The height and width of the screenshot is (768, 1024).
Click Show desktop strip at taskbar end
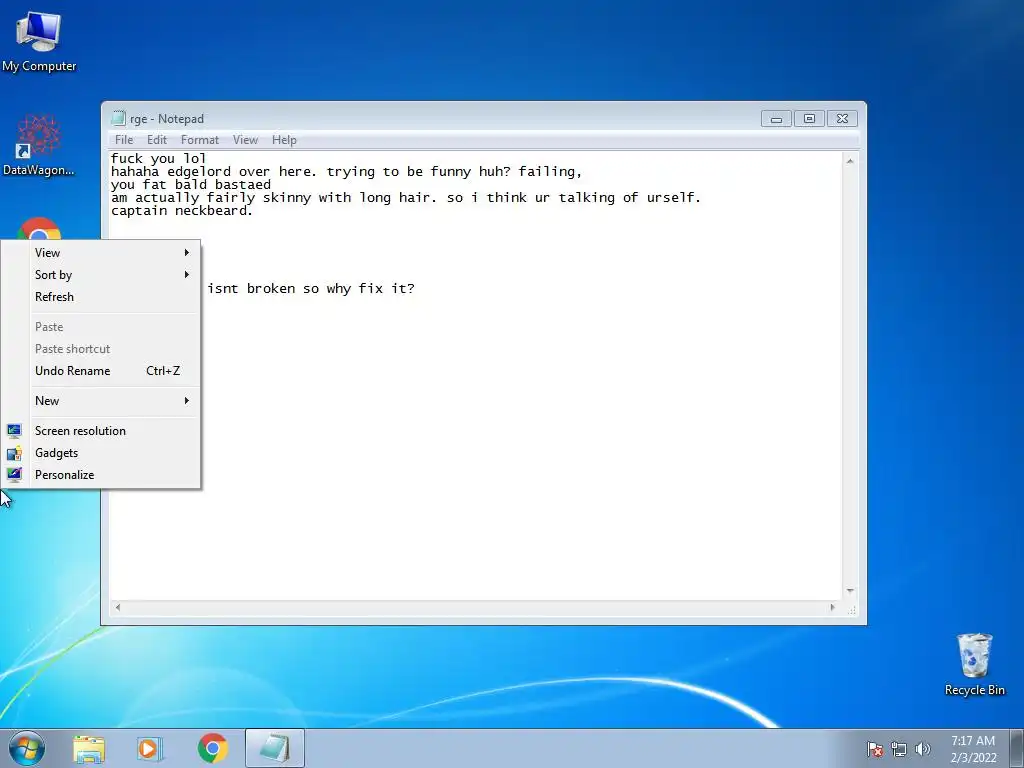coord(1017,748)
